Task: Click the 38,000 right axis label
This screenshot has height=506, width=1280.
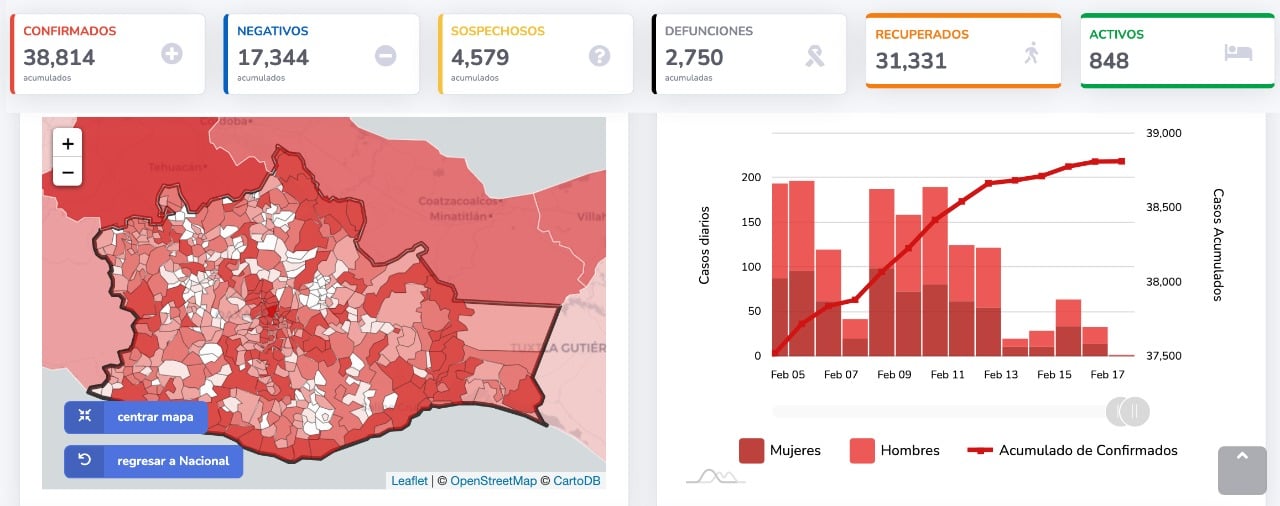Action: [x=1163, y=282]
